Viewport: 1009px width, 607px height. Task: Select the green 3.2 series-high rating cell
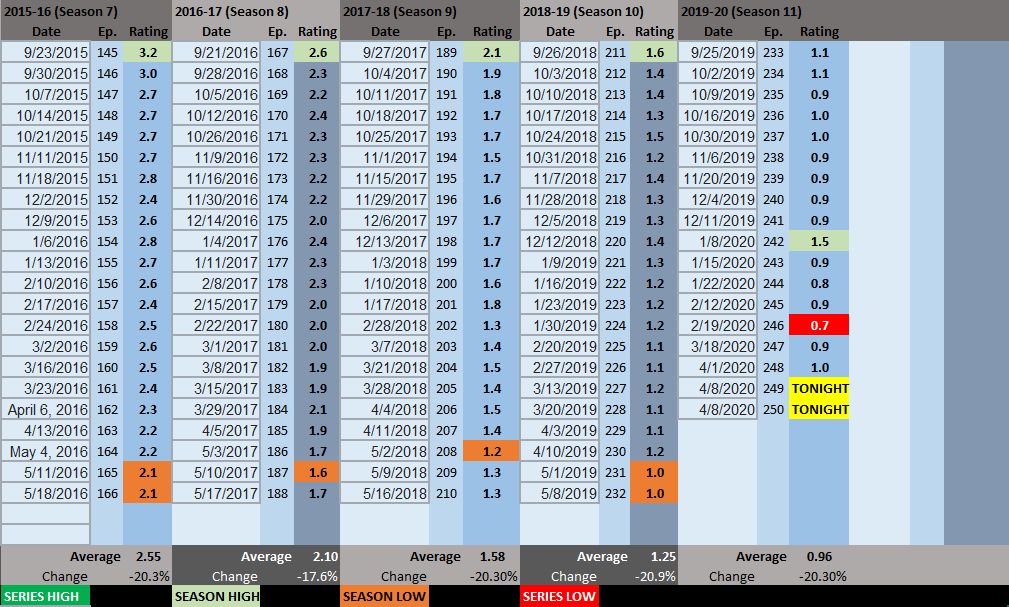148,52
